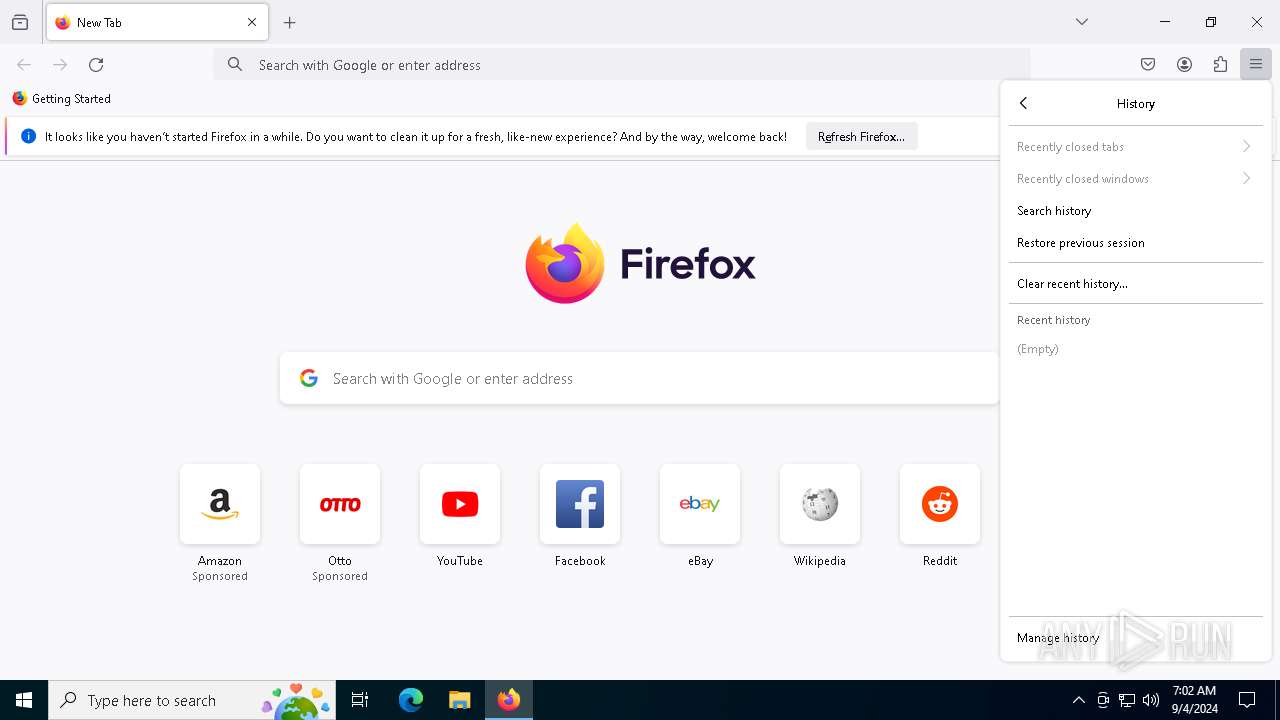1280x720 pixels.
Task: Open the notification center icon
Action: point(1248,700)
